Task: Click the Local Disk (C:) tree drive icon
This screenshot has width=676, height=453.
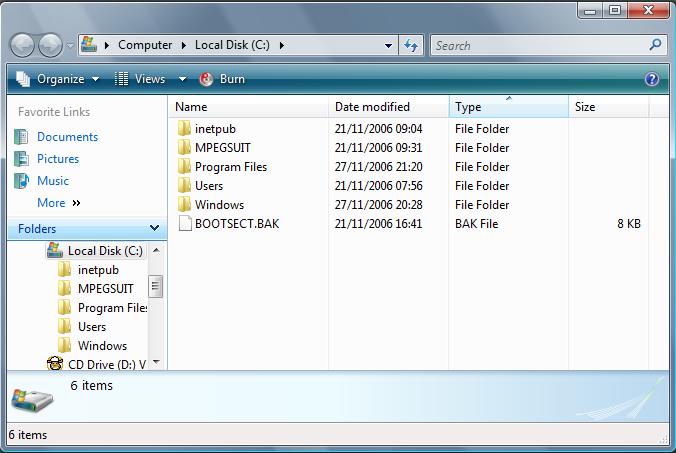Action: [x=55, y=250]
